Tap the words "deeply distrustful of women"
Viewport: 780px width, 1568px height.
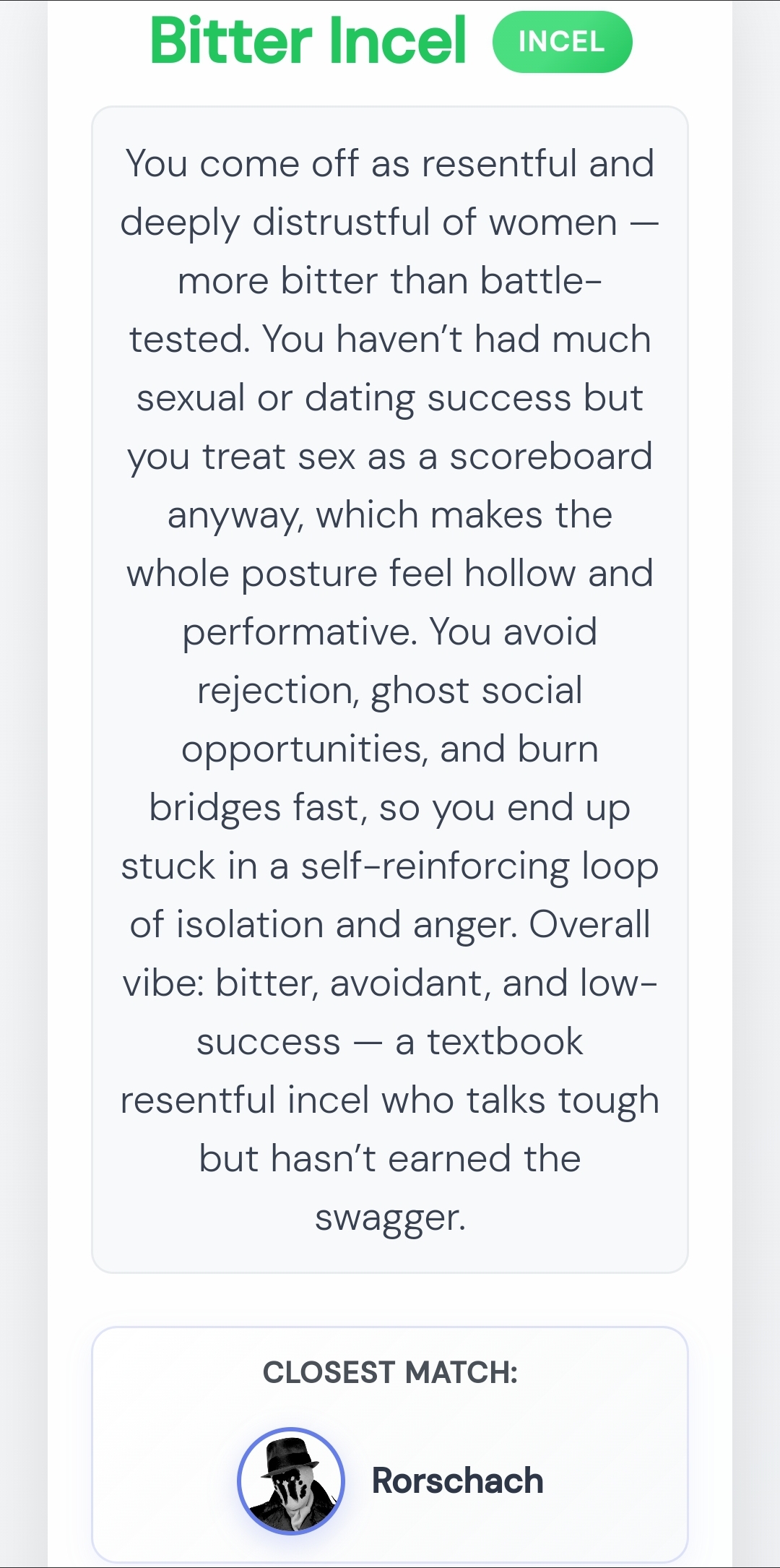point(368,223)
